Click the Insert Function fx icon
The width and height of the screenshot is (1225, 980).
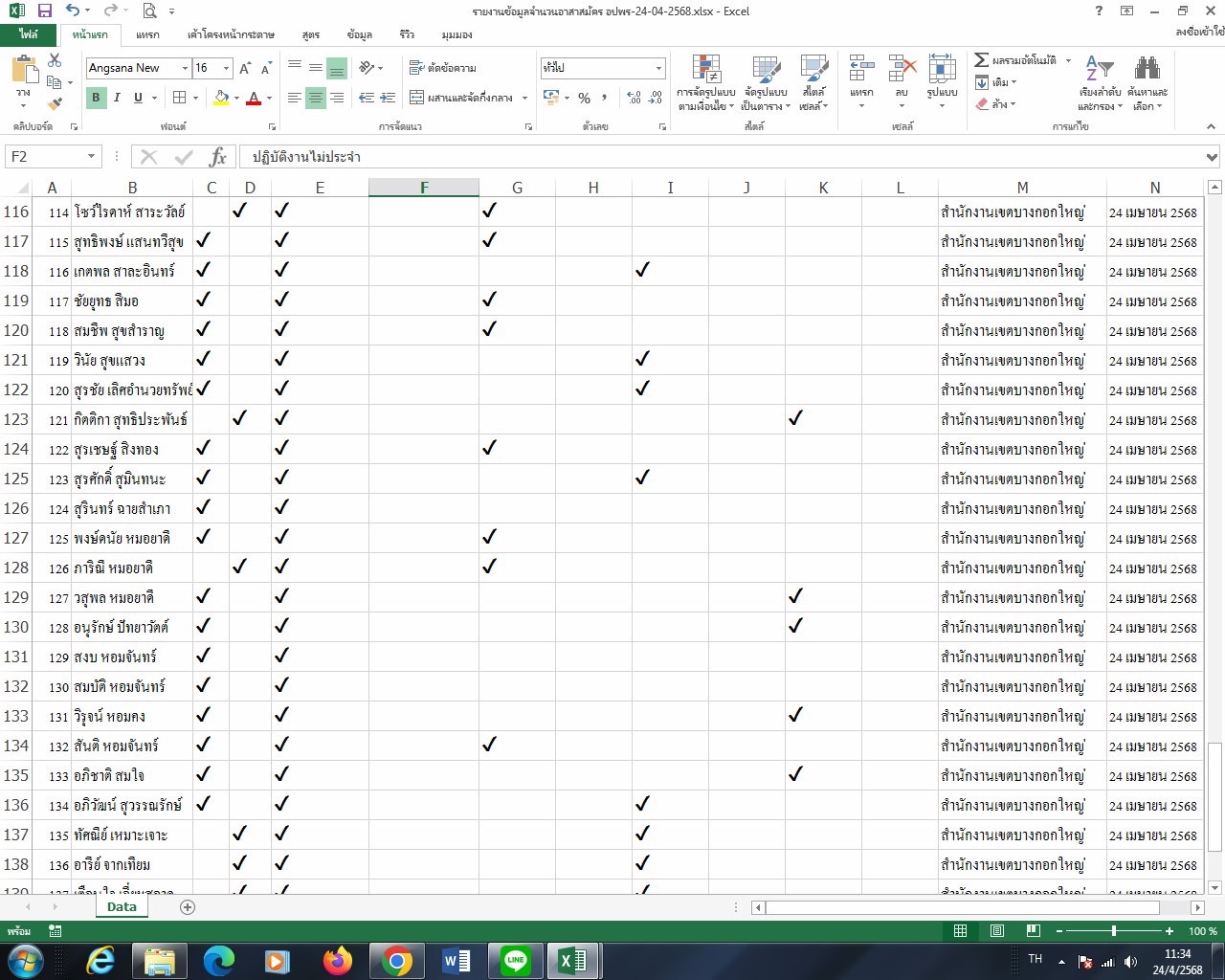pyautogui.click(x=218, y=157)
